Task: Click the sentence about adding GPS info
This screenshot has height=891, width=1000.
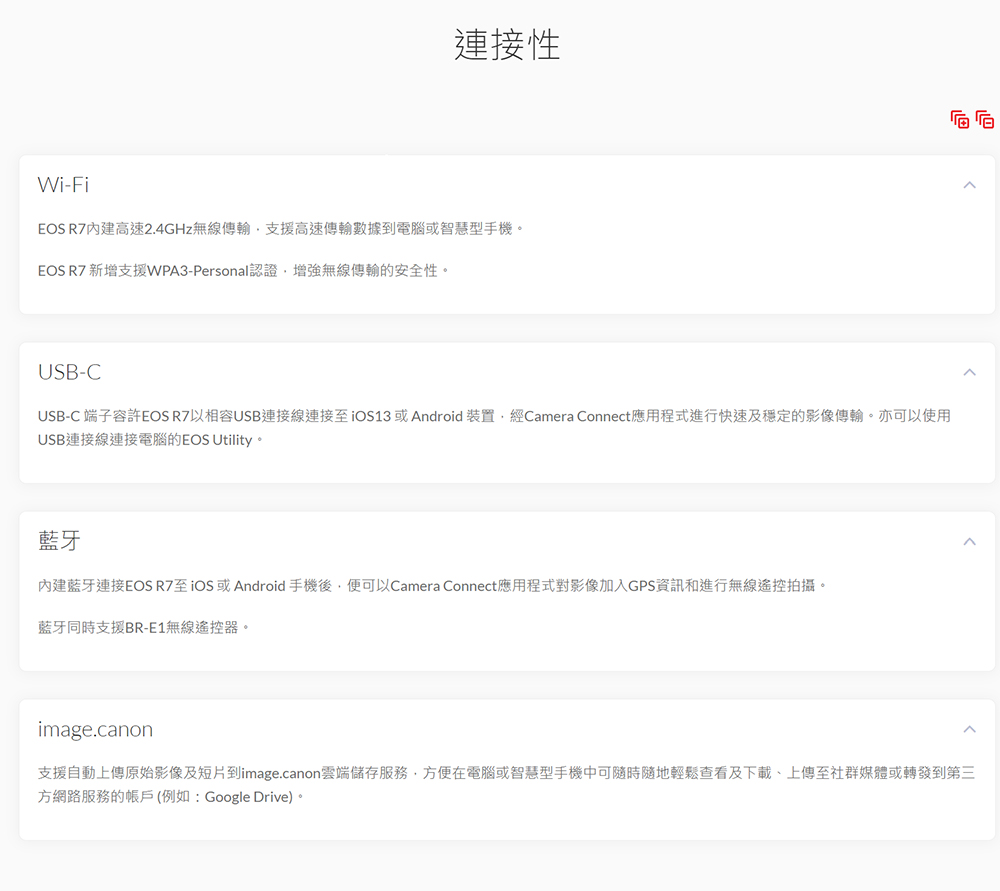Action: tap(432, 585)
